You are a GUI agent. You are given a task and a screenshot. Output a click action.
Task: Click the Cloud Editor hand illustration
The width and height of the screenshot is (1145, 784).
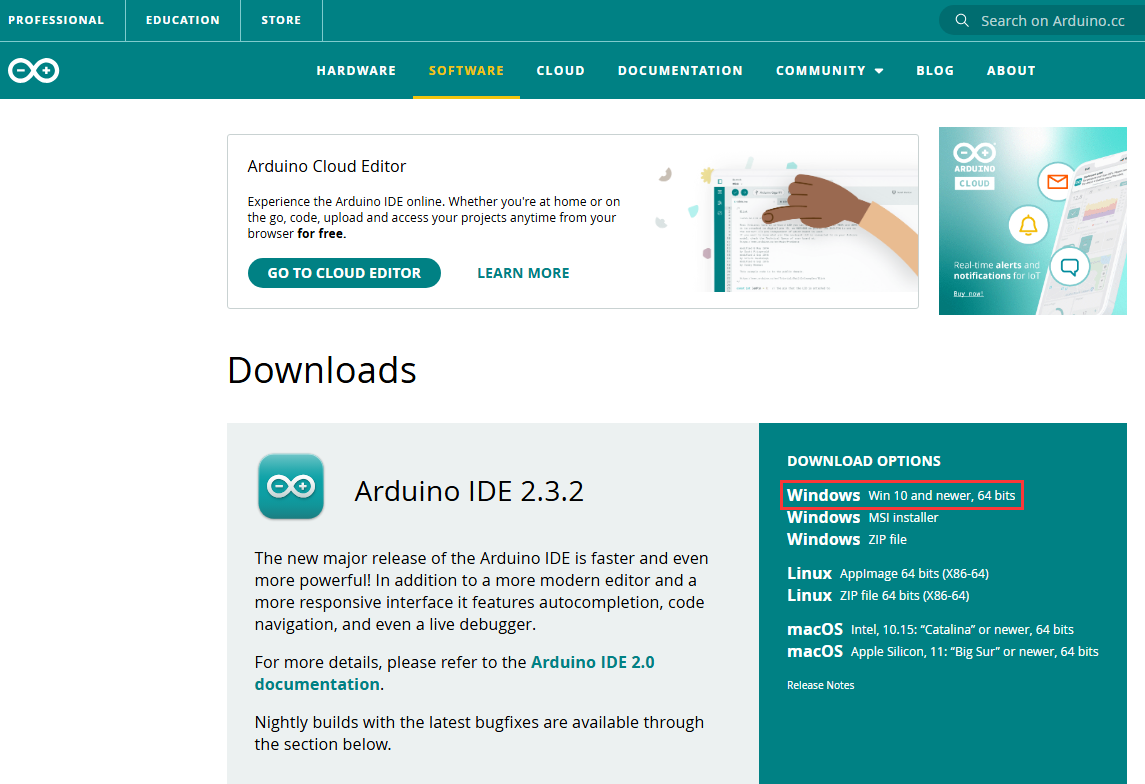[785, 227]
